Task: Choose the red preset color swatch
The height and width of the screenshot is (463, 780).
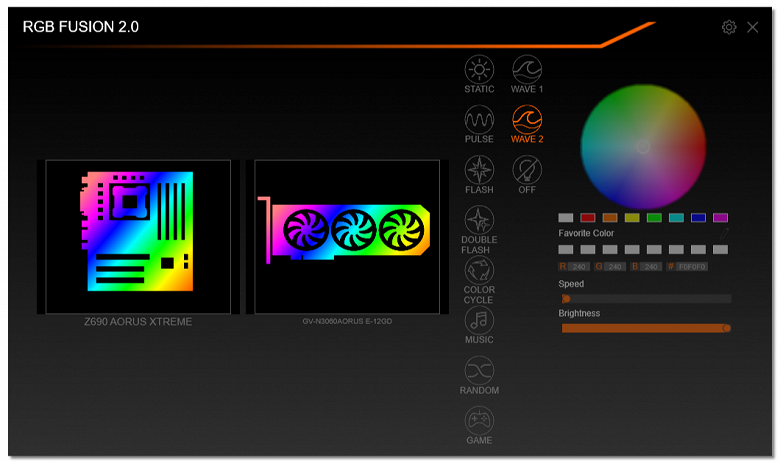Action: pyautogui.click(x=587, y=218)
